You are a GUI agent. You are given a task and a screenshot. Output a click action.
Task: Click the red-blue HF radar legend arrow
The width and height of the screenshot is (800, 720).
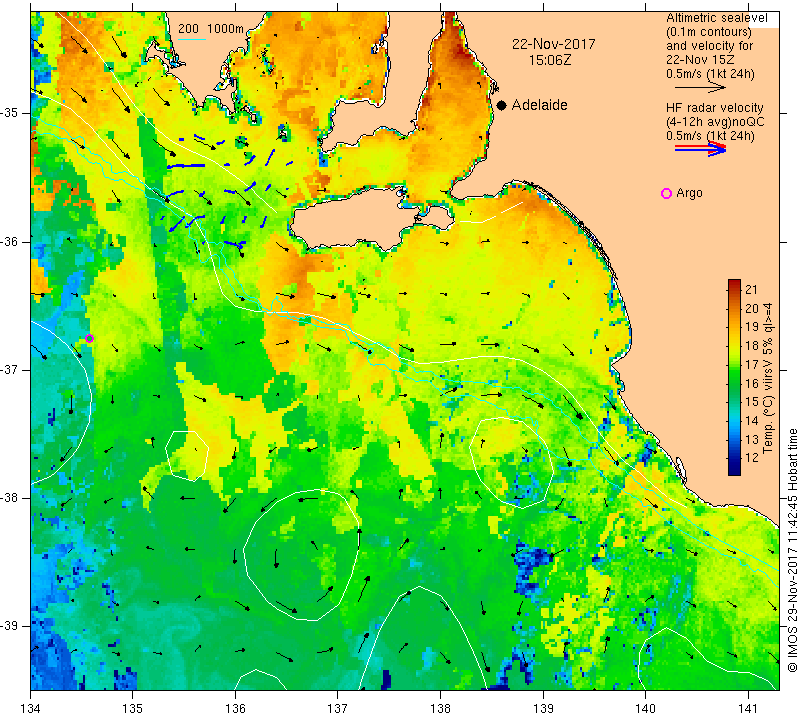click(700, 149)
